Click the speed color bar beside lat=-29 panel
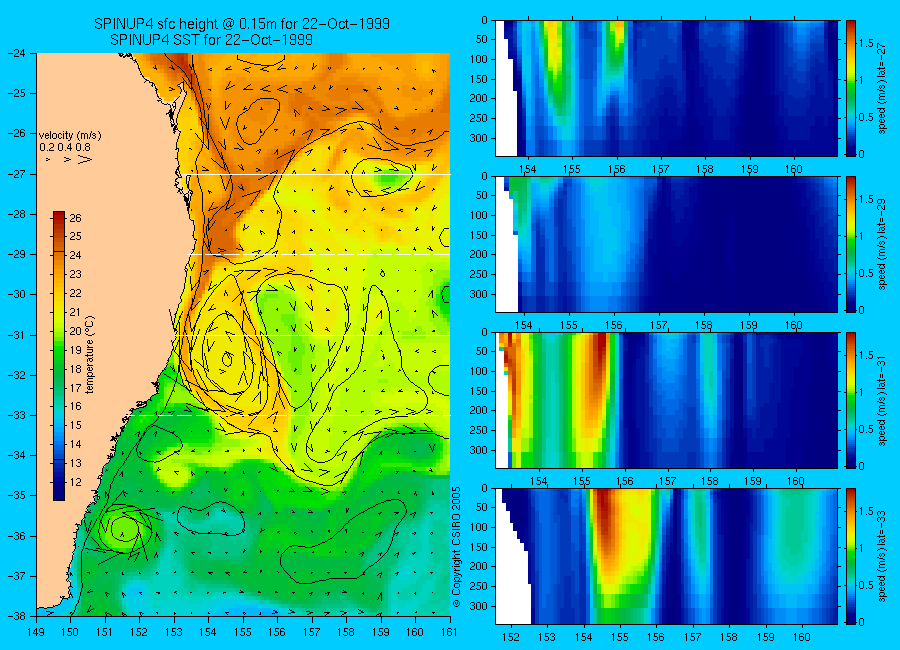This screenshot has height=650, width=900. coord(851,244)
